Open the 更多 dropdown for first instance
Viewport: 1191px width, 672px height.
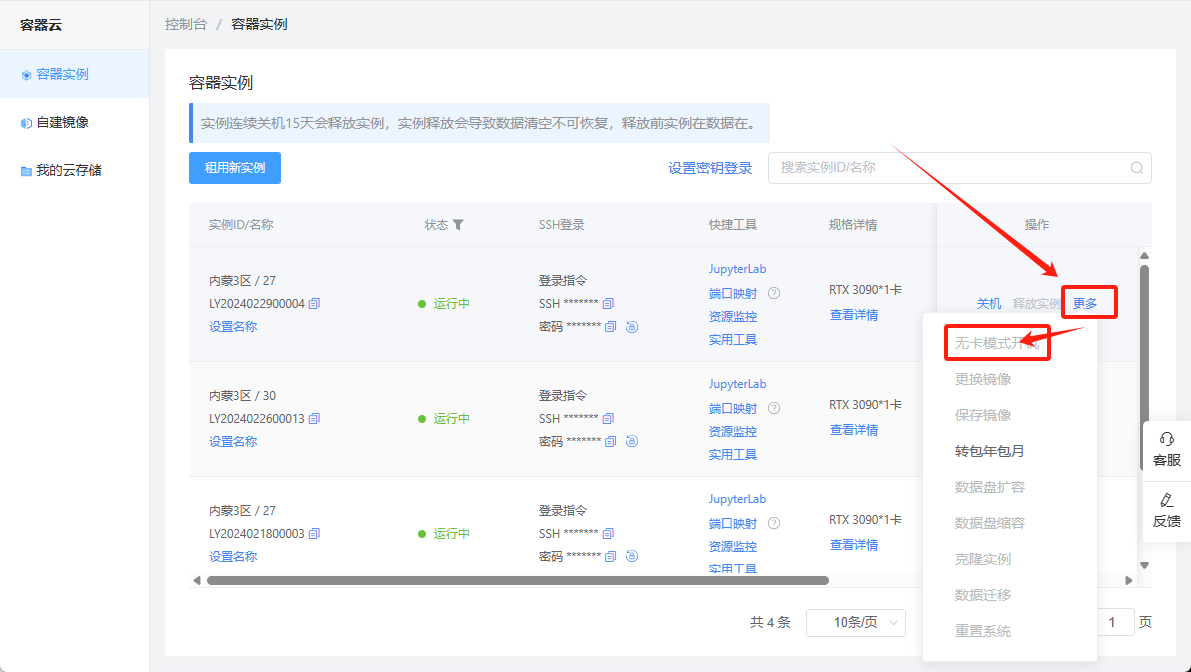coord(1085,304)
